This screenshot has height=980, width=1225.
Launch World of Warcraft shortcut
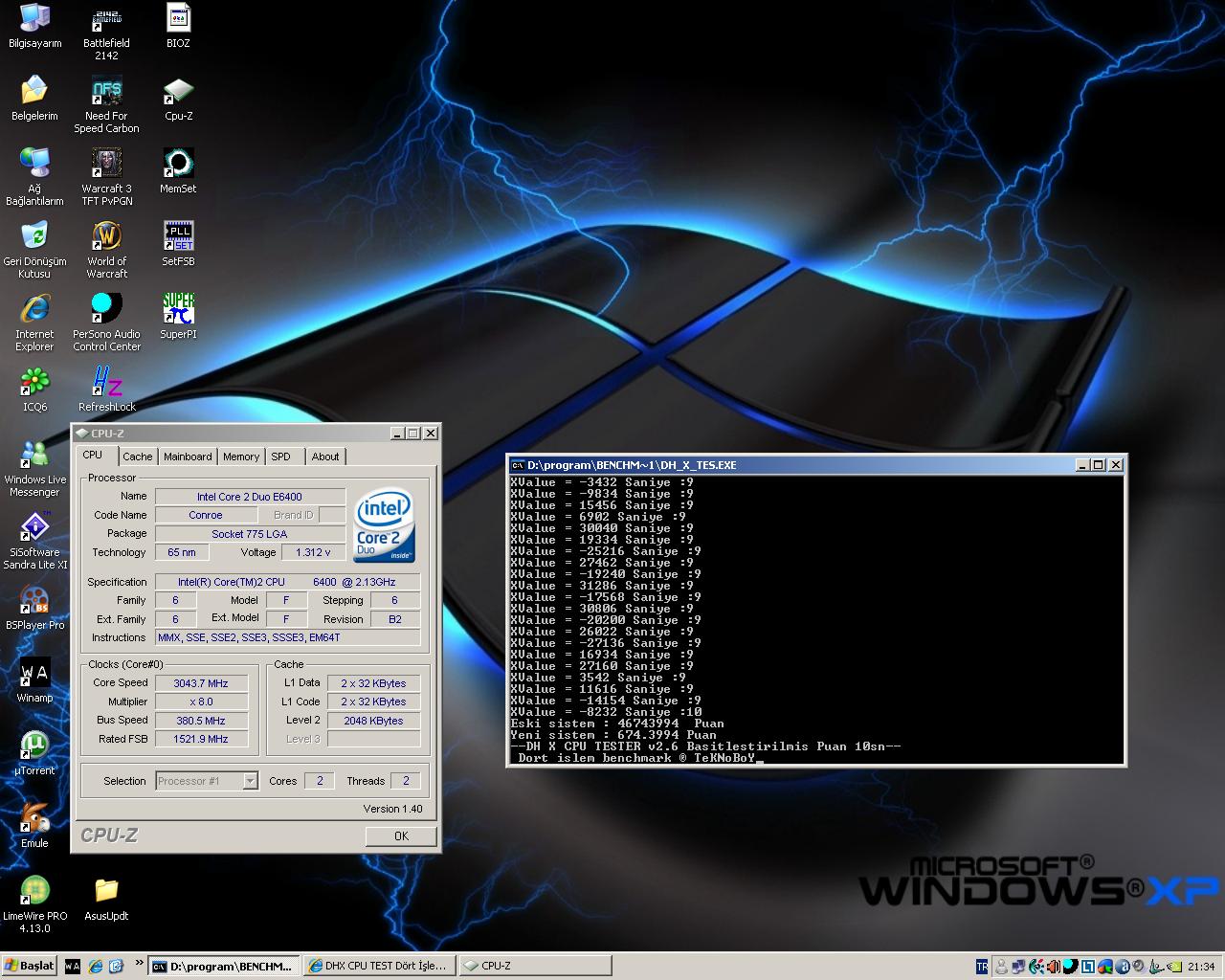click(x=106, y=251)
